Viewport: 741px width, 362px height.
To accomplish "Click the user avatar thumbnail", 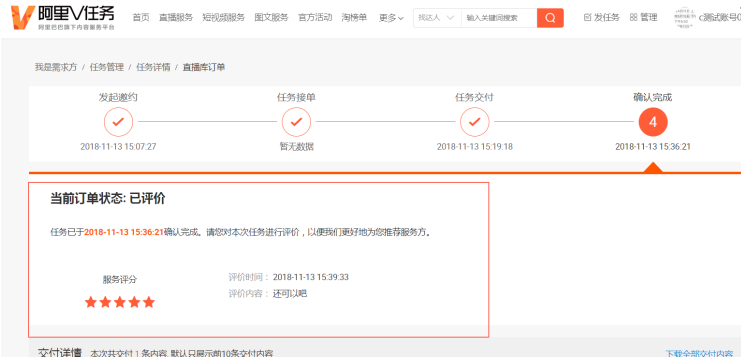I will (684, 18).
